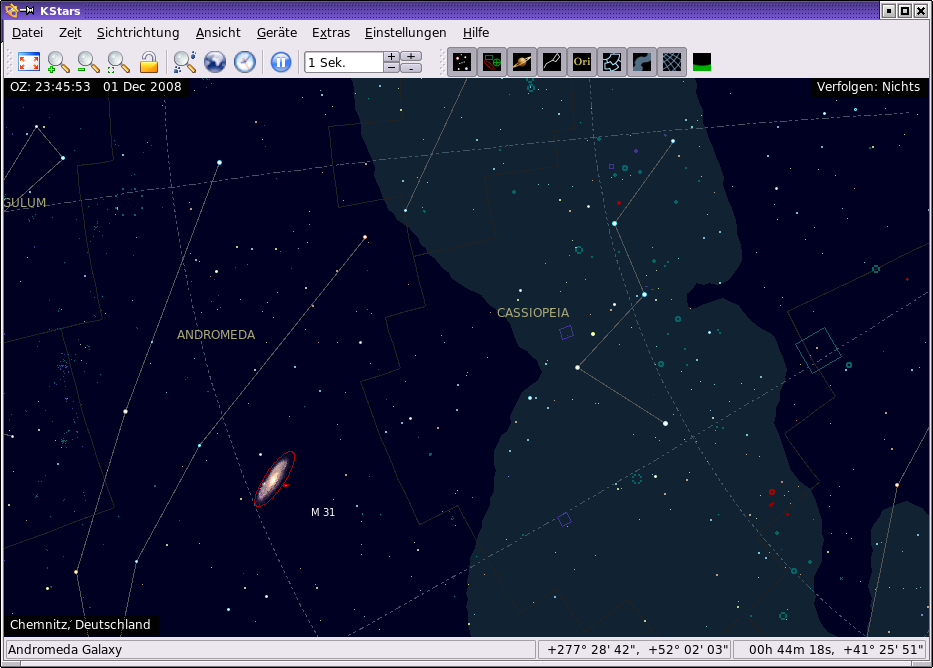Toggle the solar system planet display
The image size is (933, 668).
click(522, 62)
